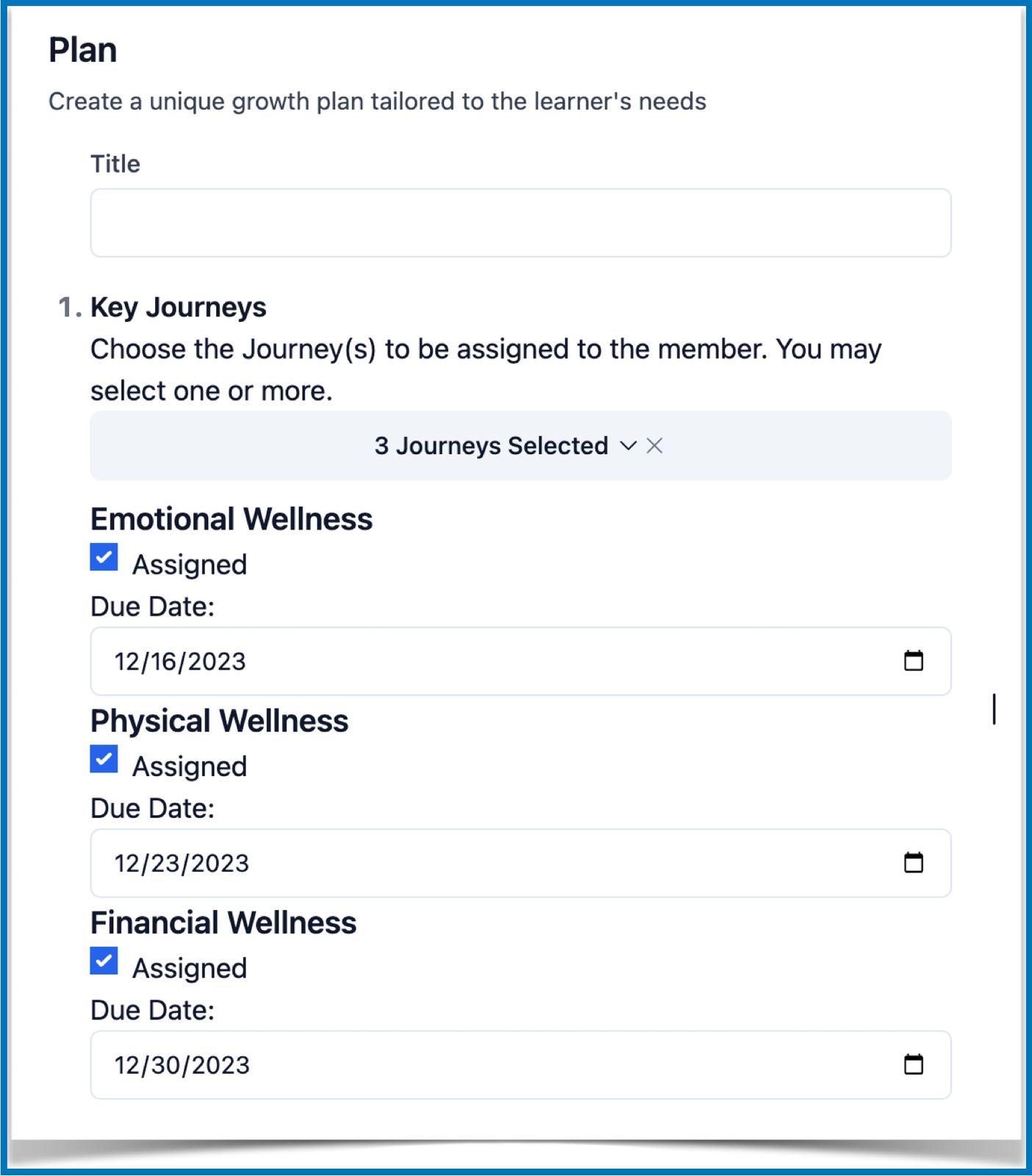Click the Assigned label under Physical Wellness
Viewport: 1032px width, 1176px height.
point(190,767)
